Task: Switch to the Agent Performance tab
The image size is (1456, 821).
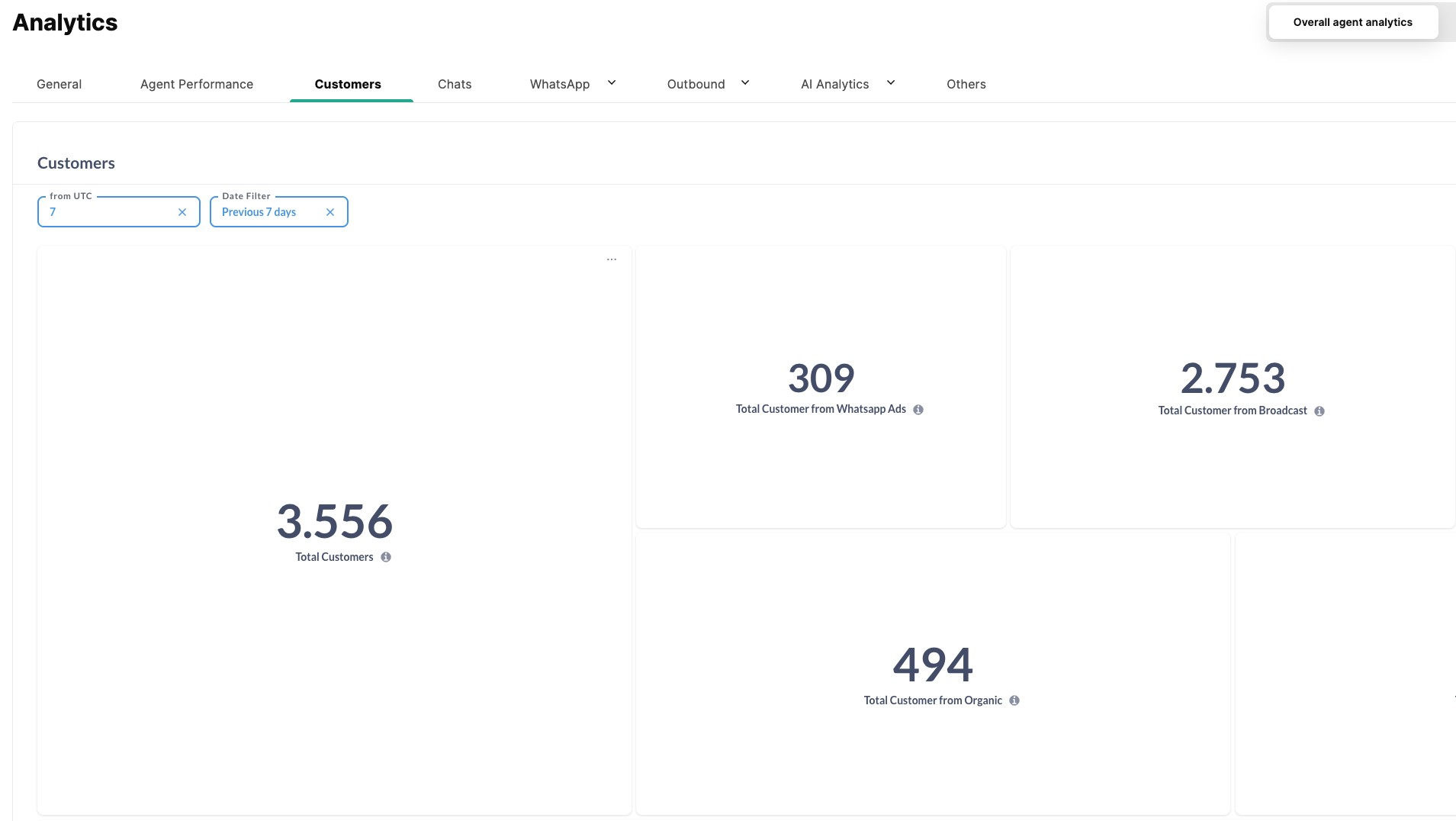Action: (197, 84)
